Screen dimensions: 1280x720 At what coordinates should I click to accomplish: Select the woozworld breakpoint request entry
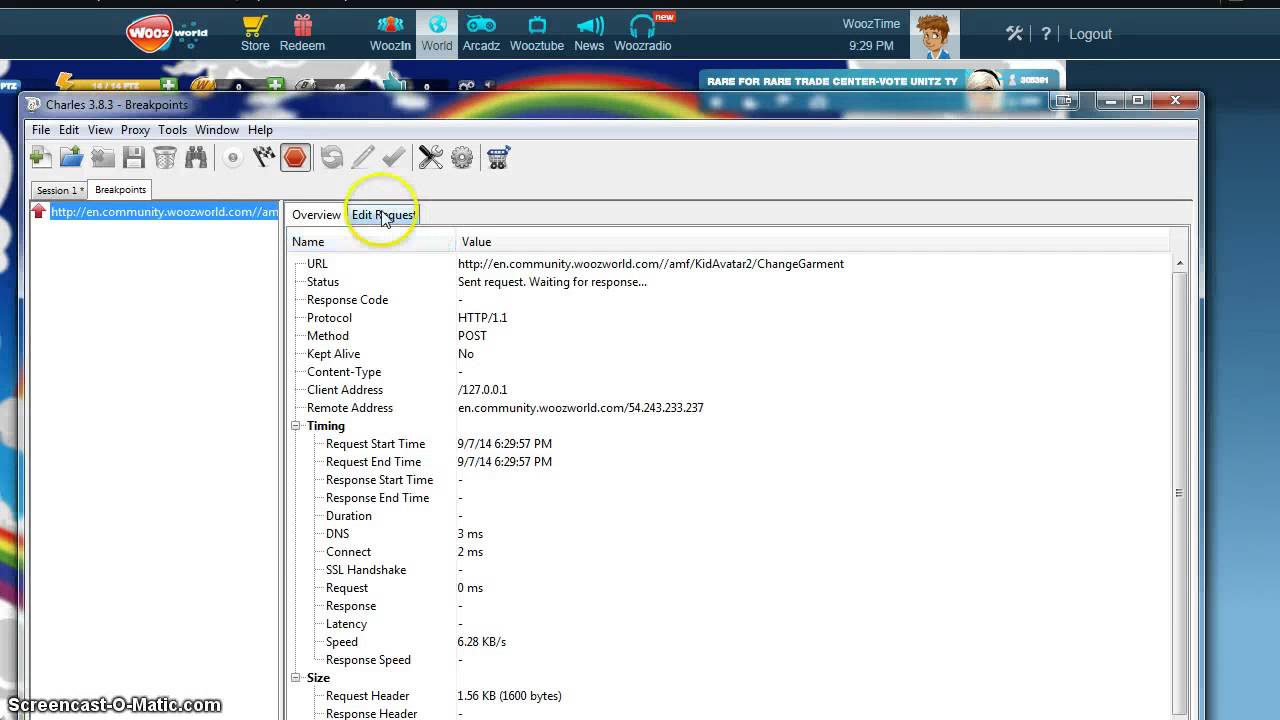point(155,212)
